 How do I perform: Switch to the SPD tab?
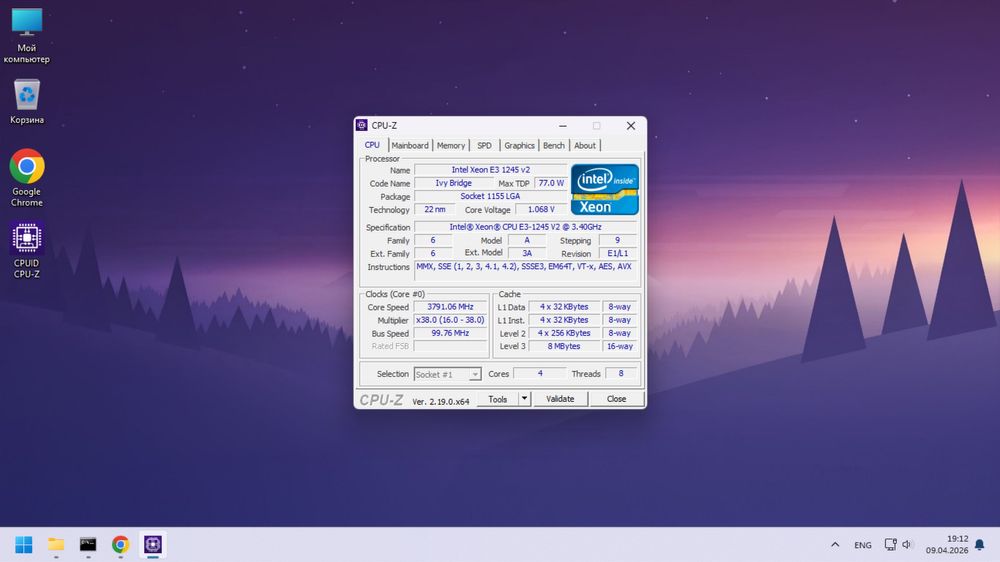[485, 145]
